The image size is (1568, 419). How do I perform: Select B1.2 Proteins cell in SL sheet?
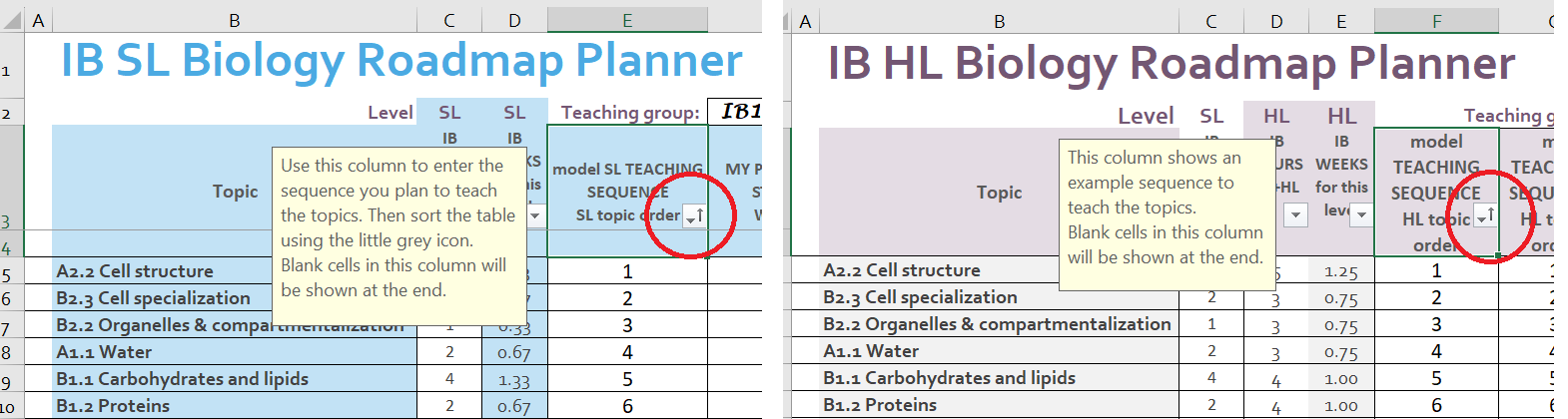pyautogui.click(x=235, y=406)
